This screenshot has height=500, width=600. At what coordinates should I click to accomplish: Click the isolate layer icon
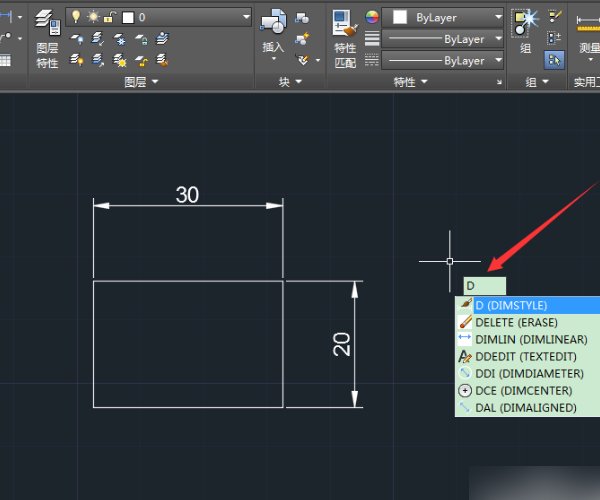98,39
